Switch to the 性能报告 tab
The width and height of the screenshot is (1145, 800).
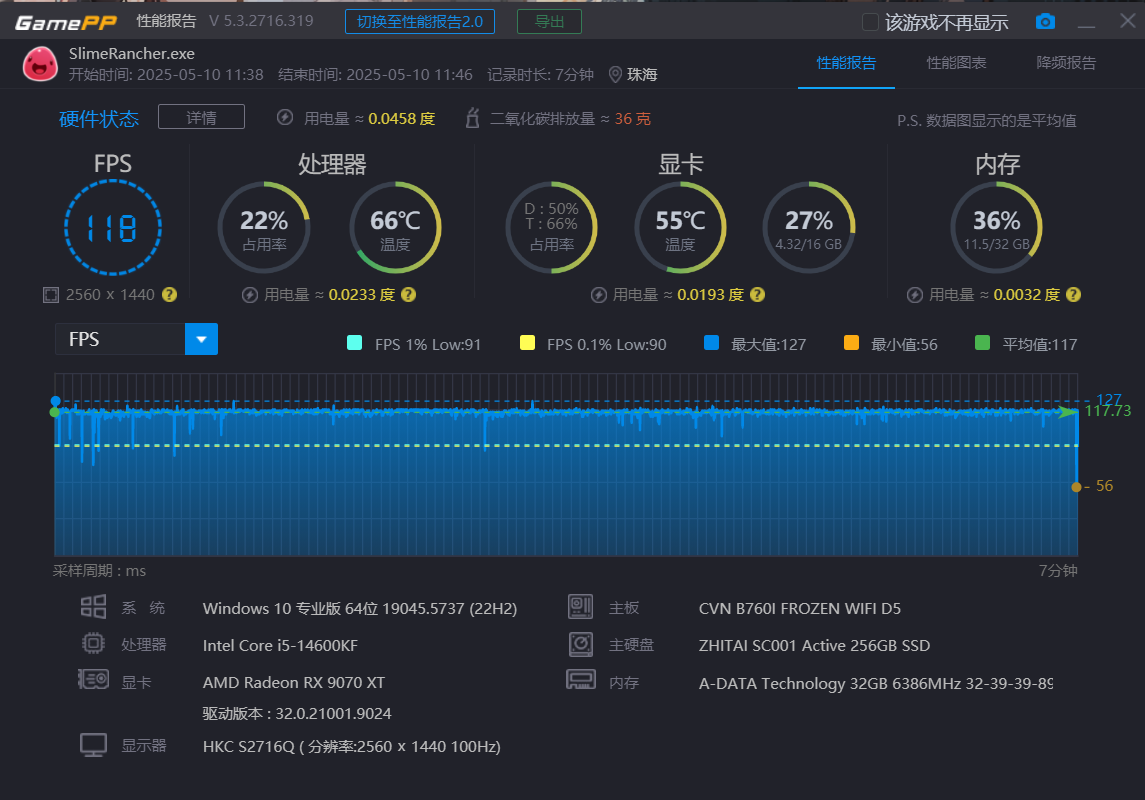[846, 63]
